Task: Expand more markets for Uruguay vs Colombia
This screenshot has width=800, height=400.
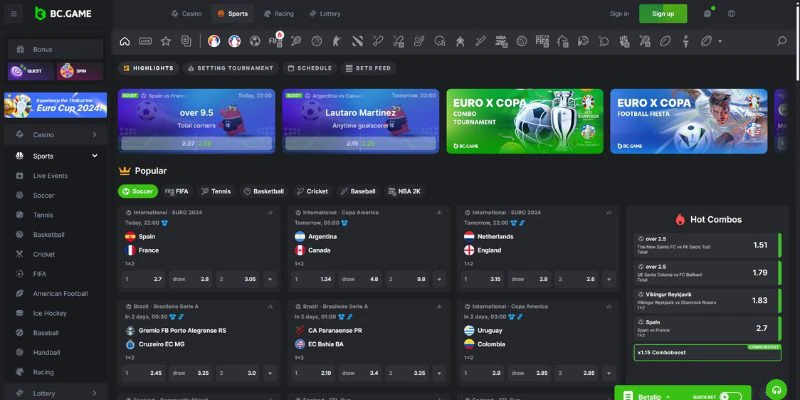Action: point(609,373)
